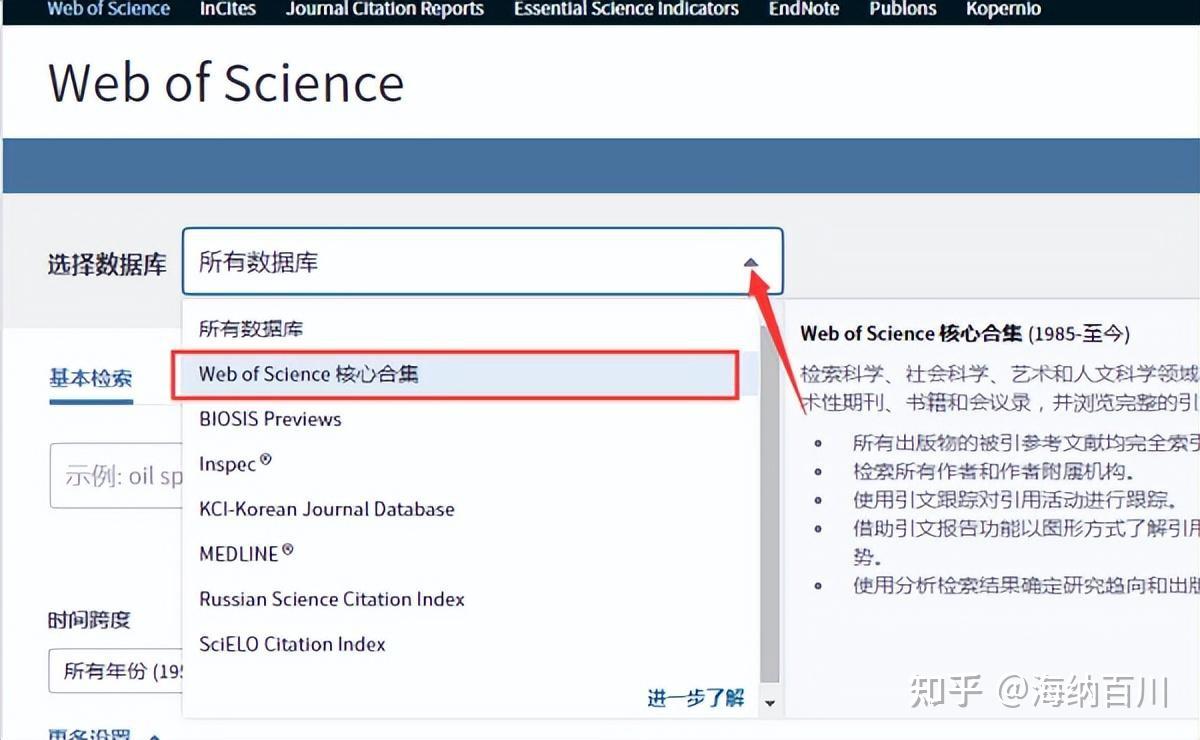This screenshot has width=1200, height=740.
Task: Choose the 所有数据库 option in the dropdown
Action: click(250, 328)
